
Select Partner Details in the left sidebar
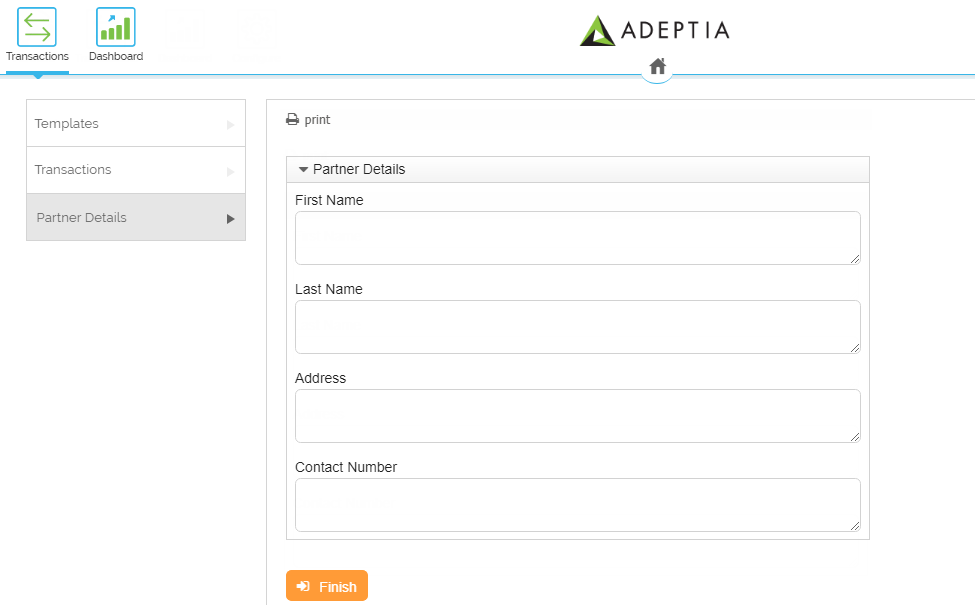(x=82, y=218)
